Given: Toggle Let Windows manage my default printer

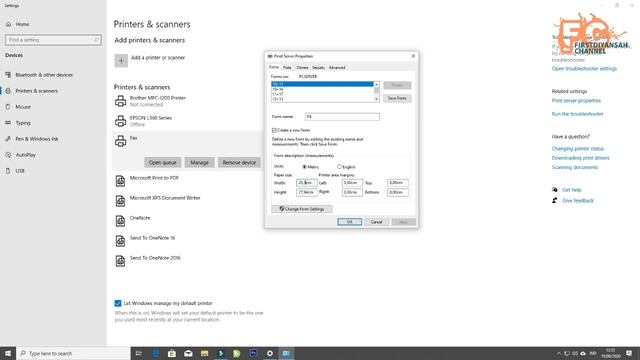Looking at the screenshot, I should (118, 303).
